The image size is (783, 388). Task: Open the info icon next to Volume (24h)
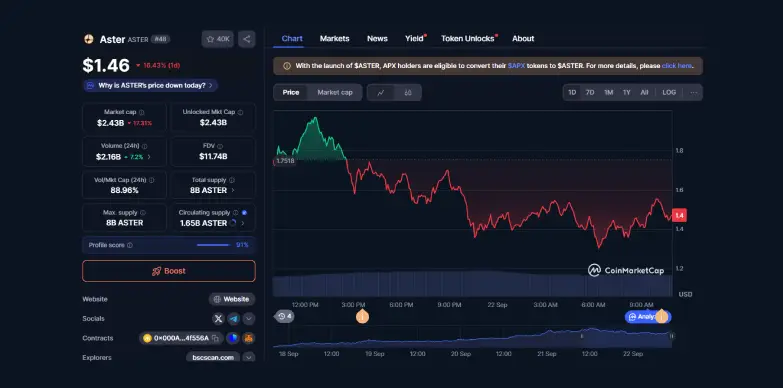click(144, 146)
